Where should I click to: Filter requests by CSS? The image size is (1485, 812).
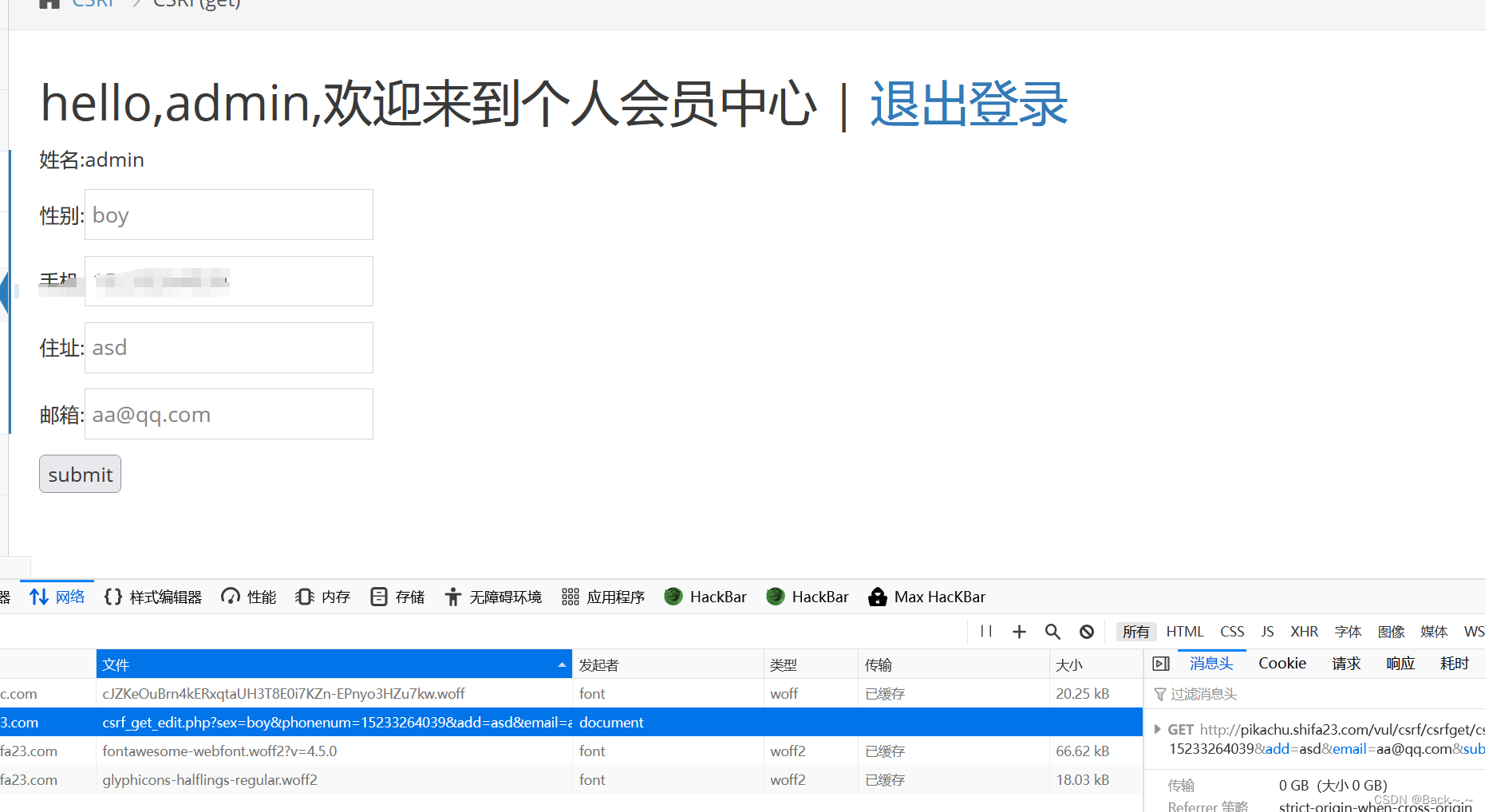1232,632
